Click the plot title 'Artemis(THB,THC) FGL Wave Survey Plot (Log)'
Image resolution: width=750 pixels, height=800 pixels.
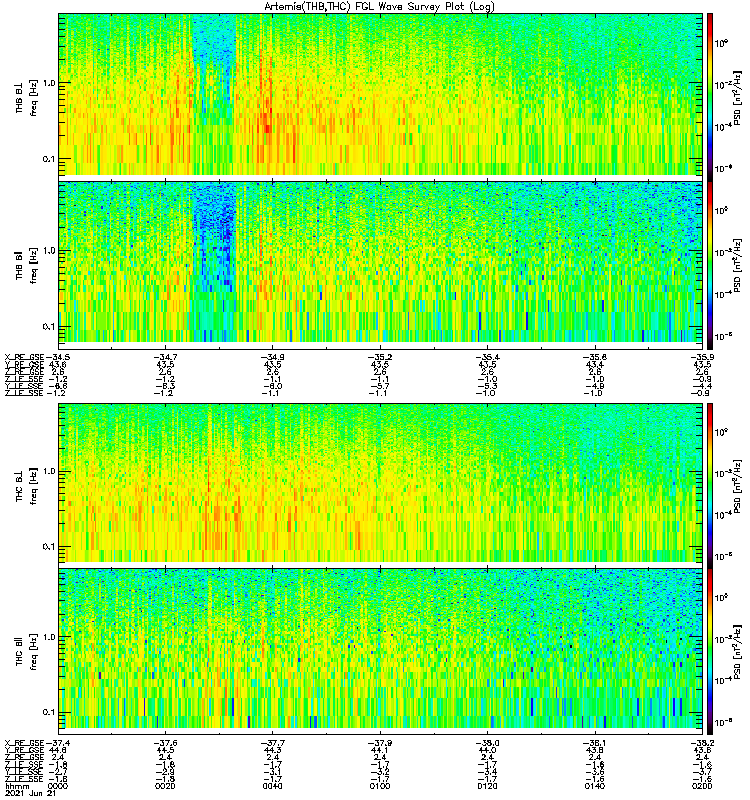coord(379,7)
